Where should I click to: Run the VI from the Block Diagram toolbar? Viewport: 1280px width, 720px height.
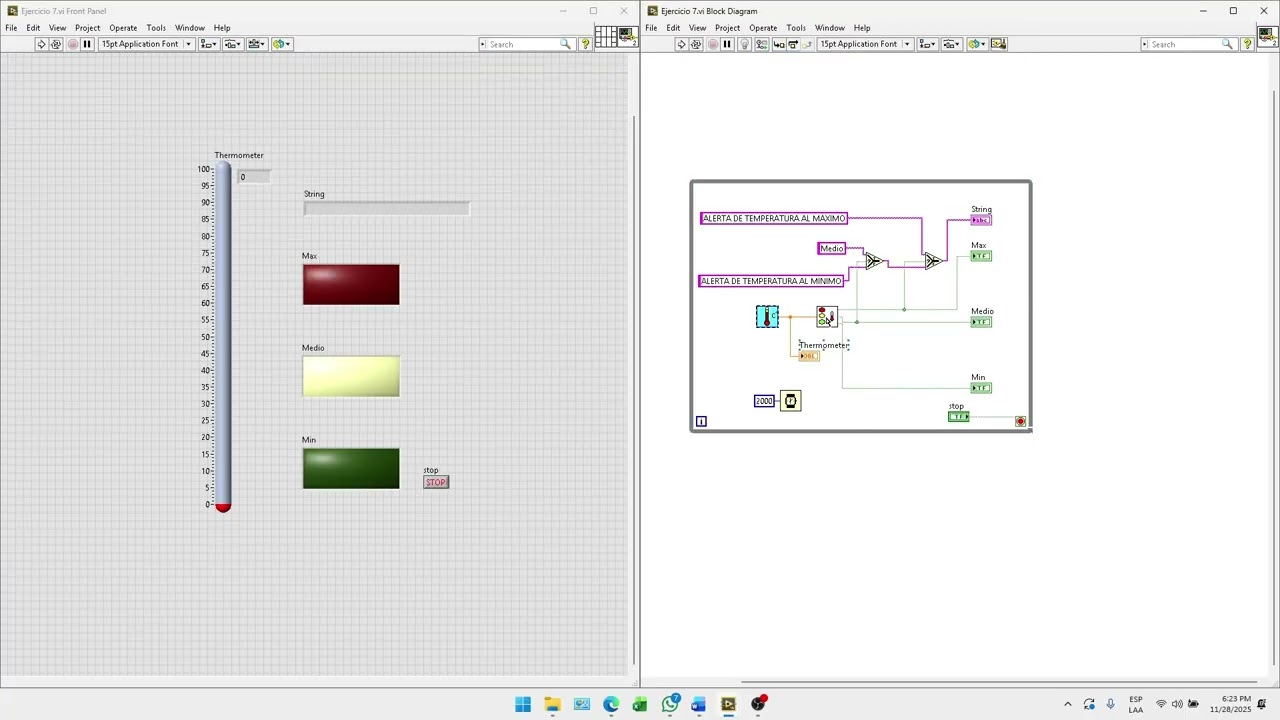click(681, 44)
